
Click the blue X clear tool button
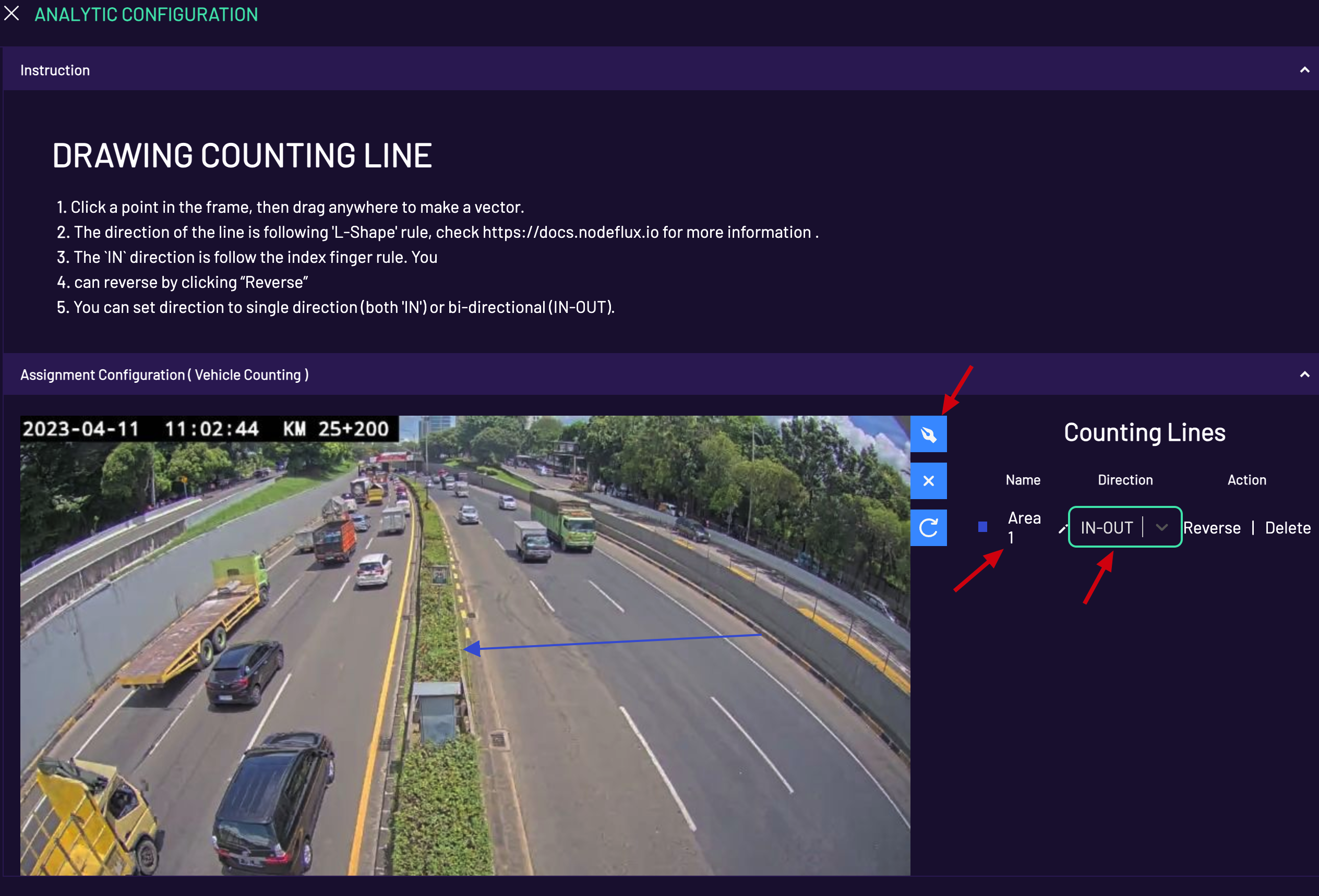(x=928, y=481)
